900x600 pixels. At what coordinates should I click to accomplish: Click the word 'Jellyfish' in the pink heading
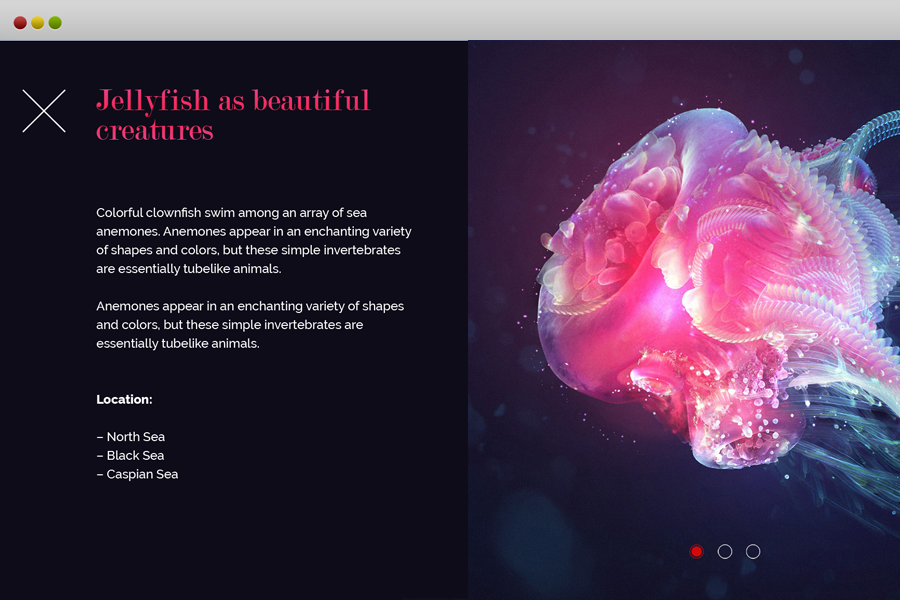[153, 101]
